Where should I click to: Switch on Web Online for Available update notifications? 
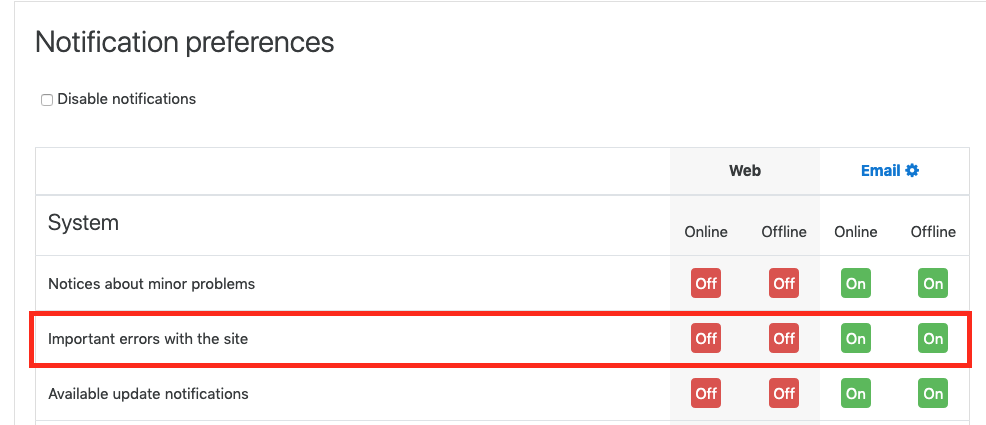pos(706,393)
